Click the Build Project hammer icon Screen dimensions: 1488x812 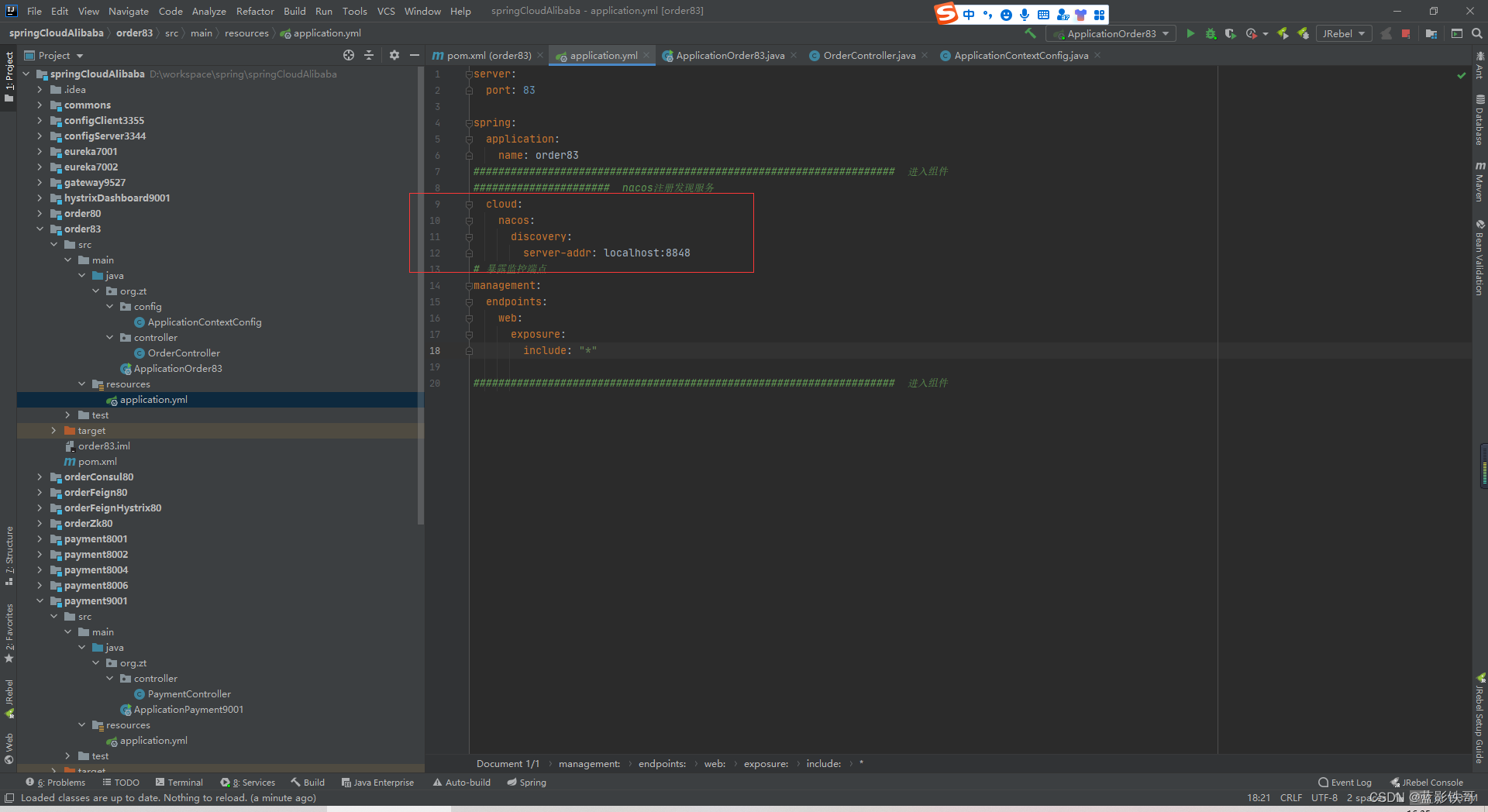coord(1030,33)
